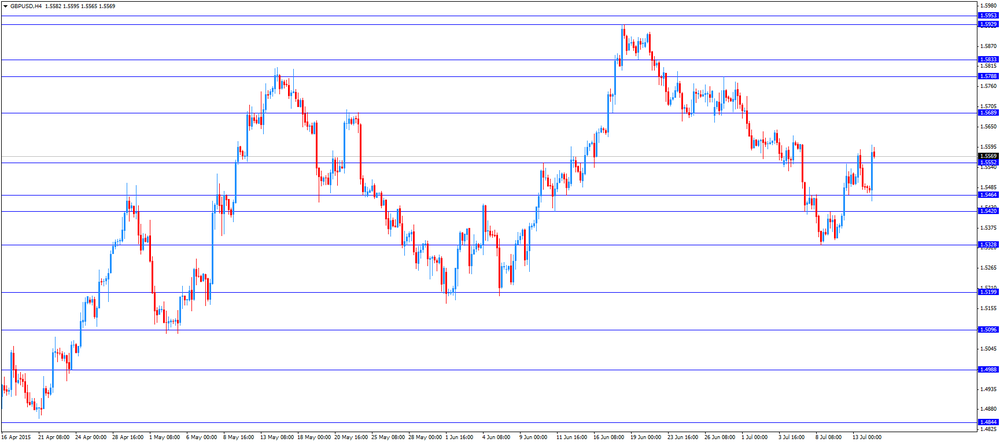The height and width of the screenshot is (442, 1000).
Task: Click the 1.5760 price scale value
Action: [x=987, y=86]
